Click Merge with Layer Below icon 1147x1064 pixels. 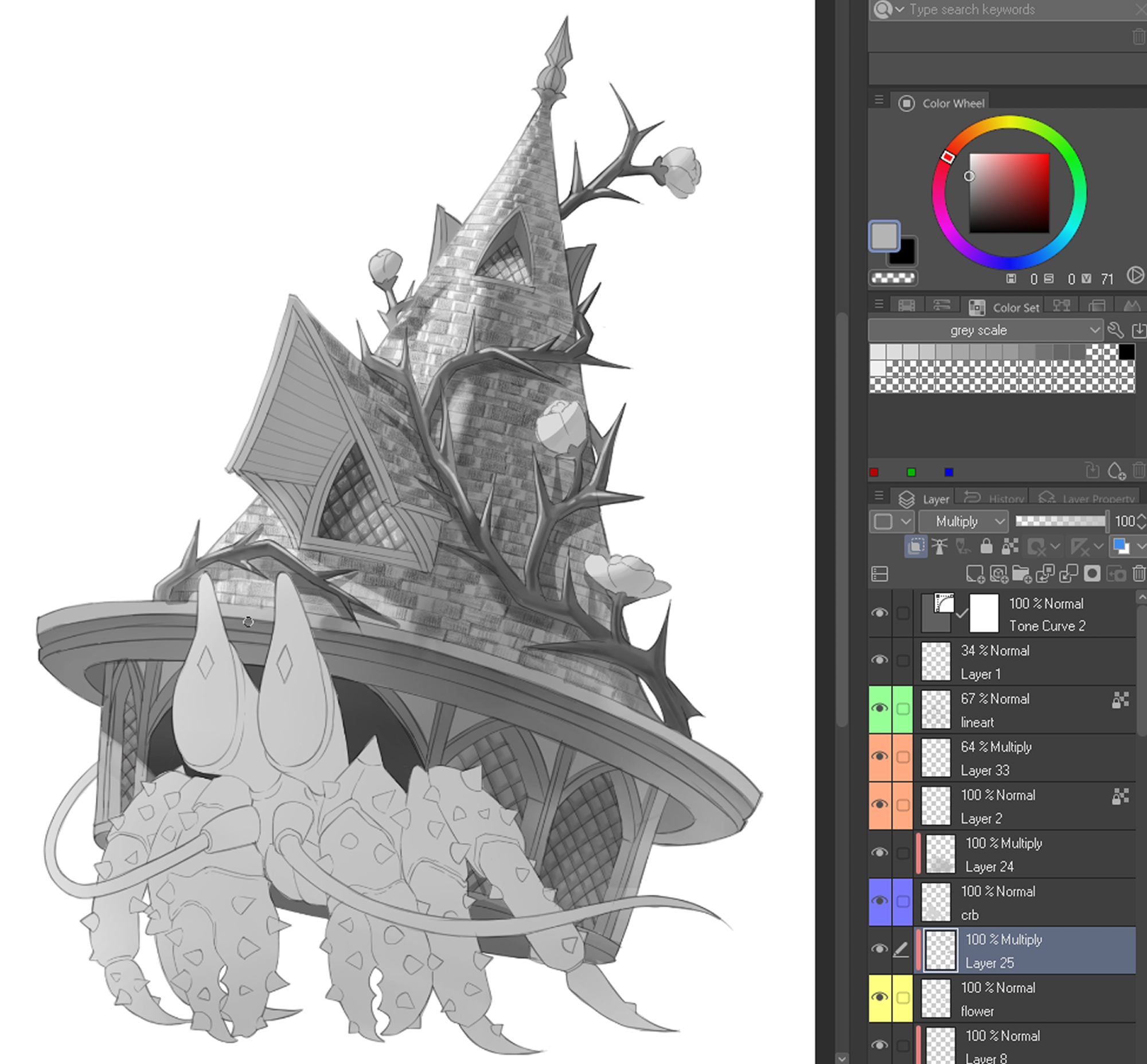(1068, 574)
